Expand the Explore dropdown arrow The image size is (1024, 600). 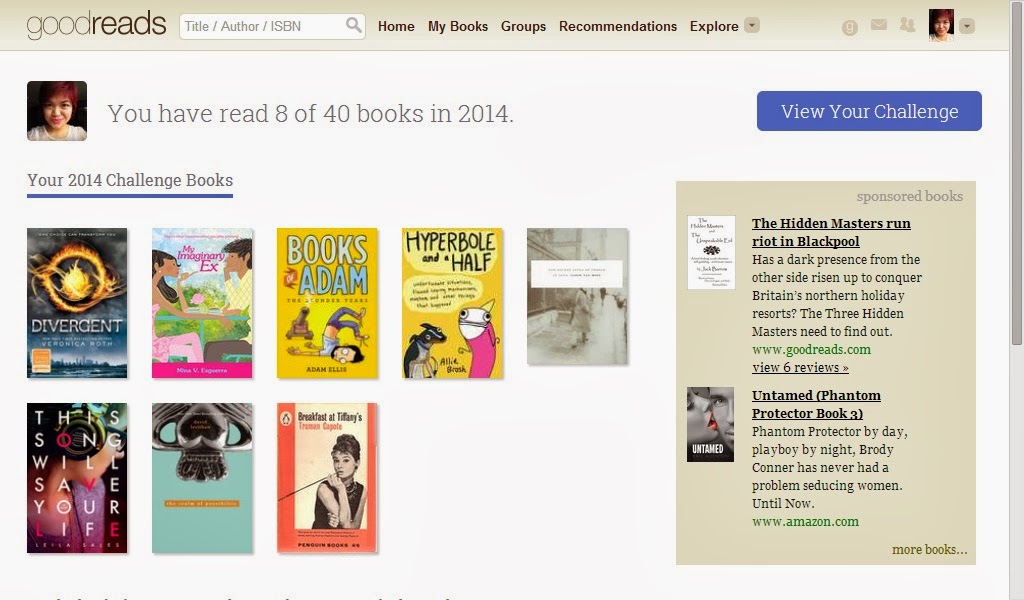click(752, 25)
